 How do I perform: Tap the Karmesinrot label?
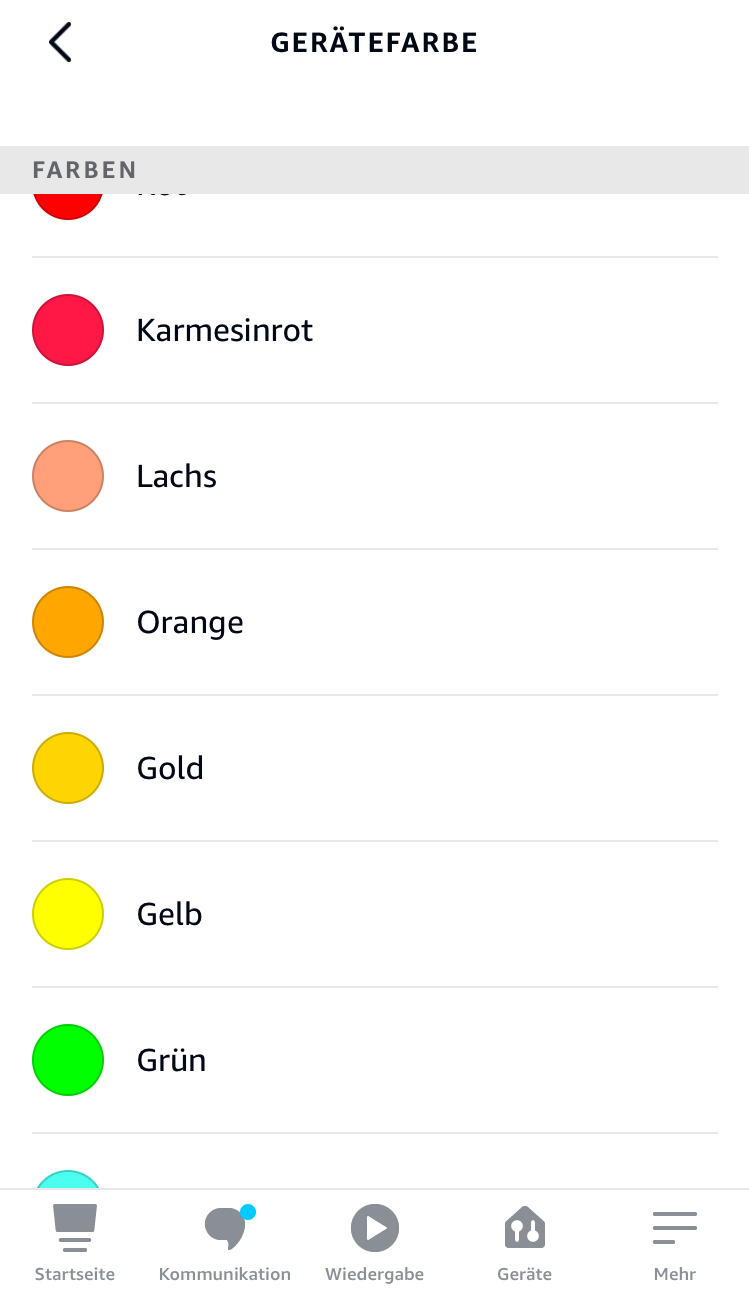click(225, 330)
